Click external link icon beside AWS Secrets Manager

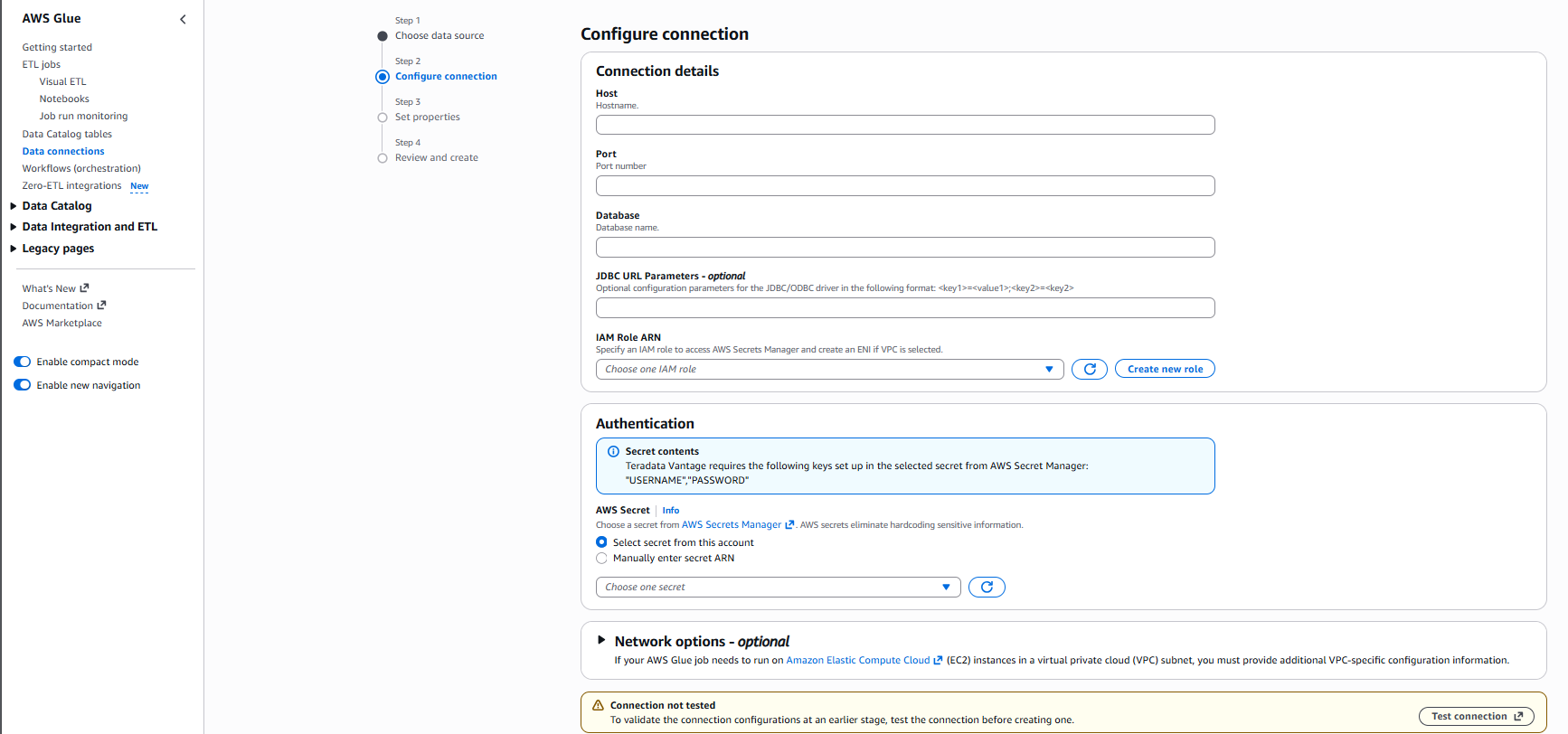(789, 524)
